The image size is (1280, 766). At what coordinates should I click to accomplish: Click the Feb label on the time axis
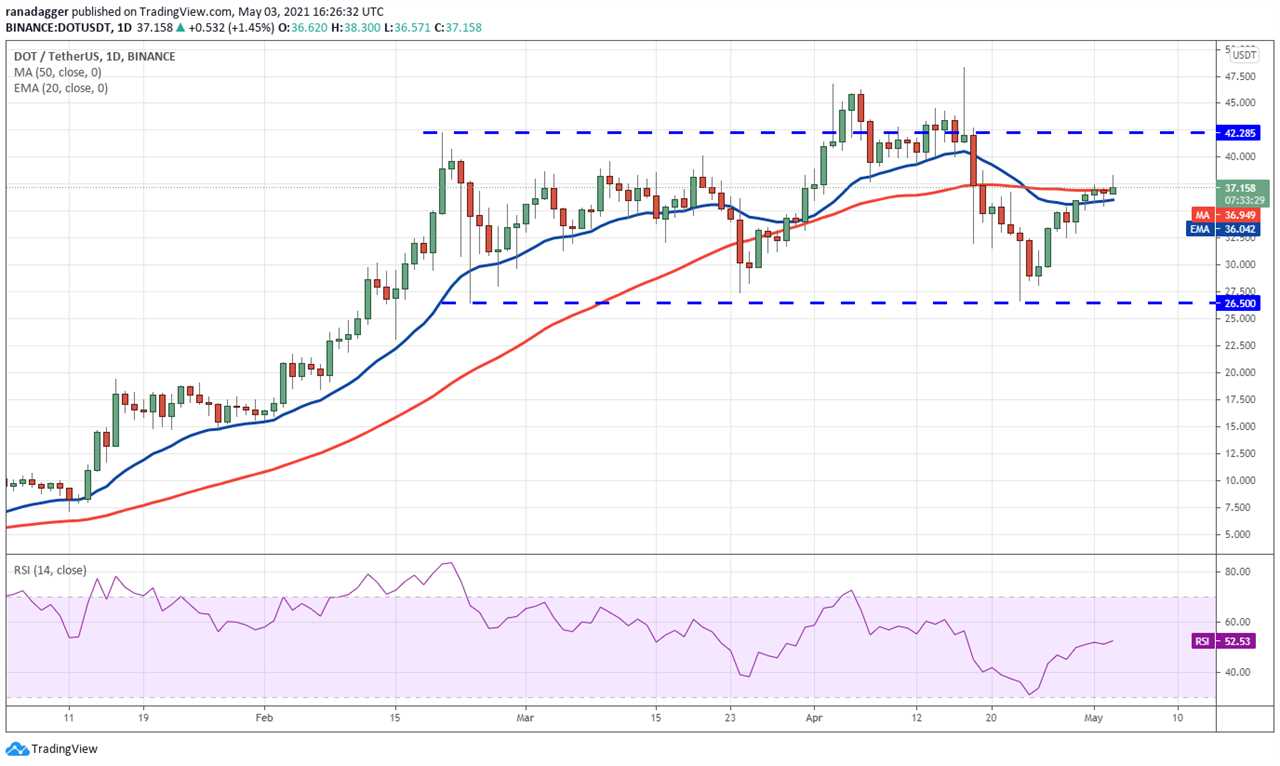[264, 718]
